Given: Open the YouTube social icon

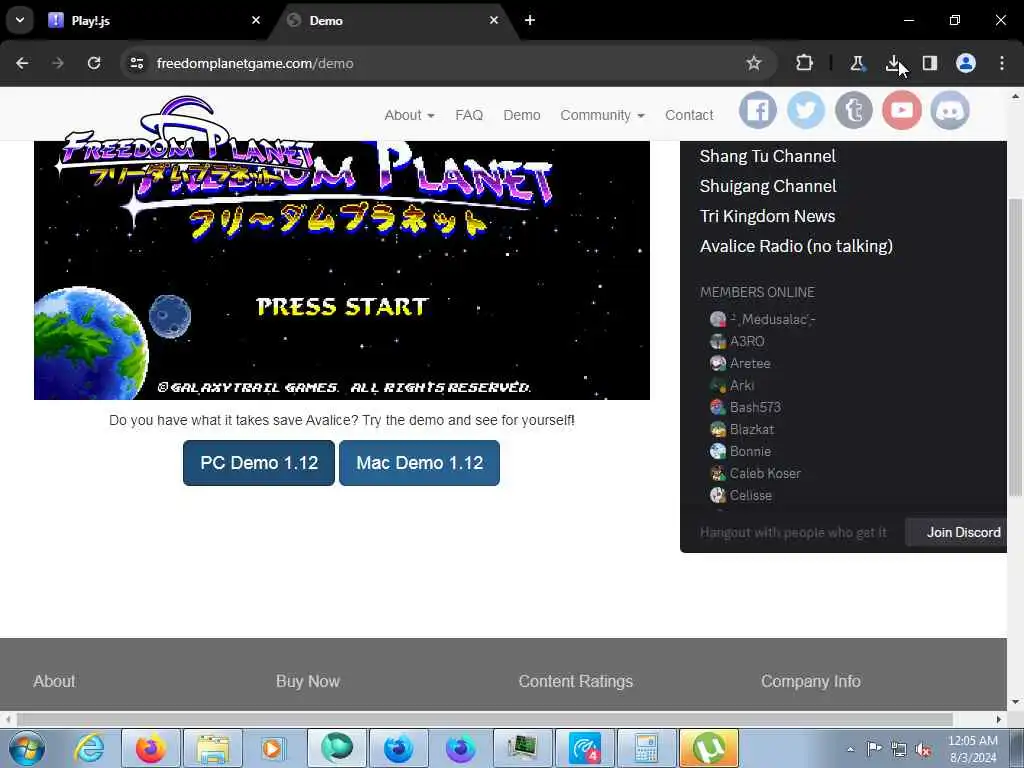Looking at the screenshot, I should point(902,110).
